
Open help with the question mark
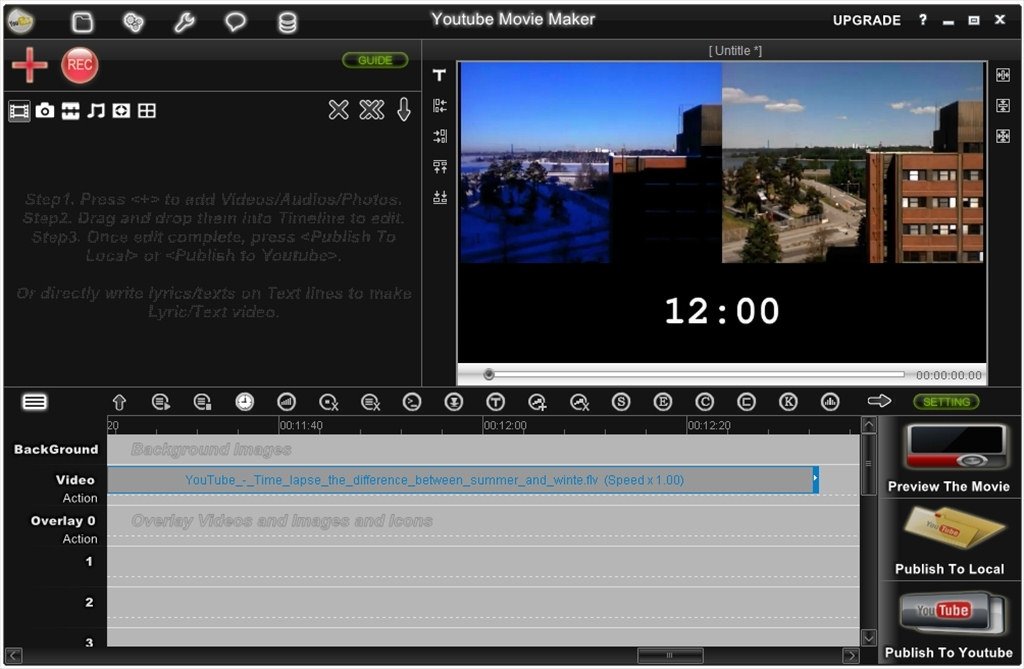click(x=923, y=20)
